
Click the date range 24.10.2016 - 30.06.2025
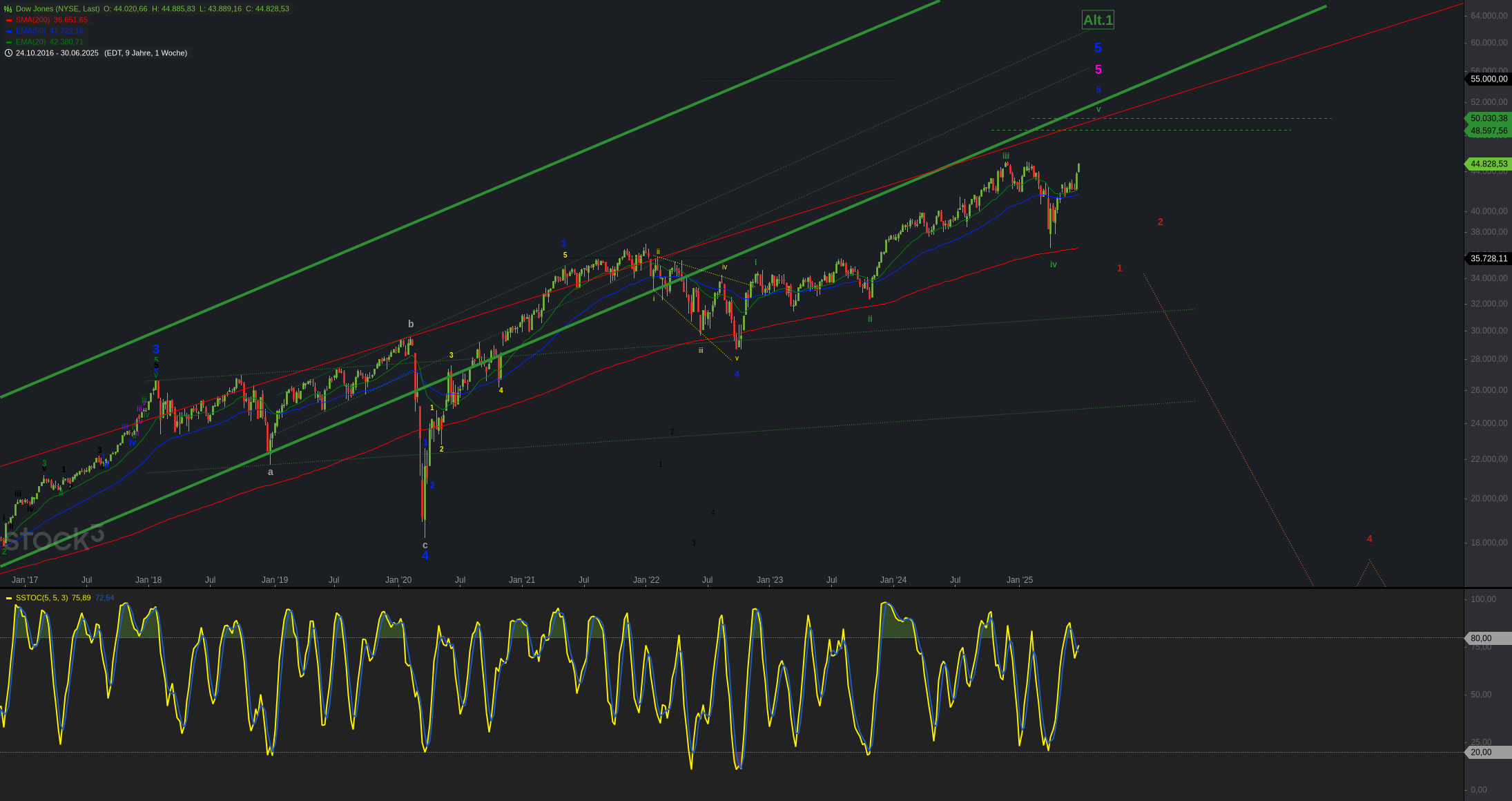pyautogui.click(x=57, y=53)
